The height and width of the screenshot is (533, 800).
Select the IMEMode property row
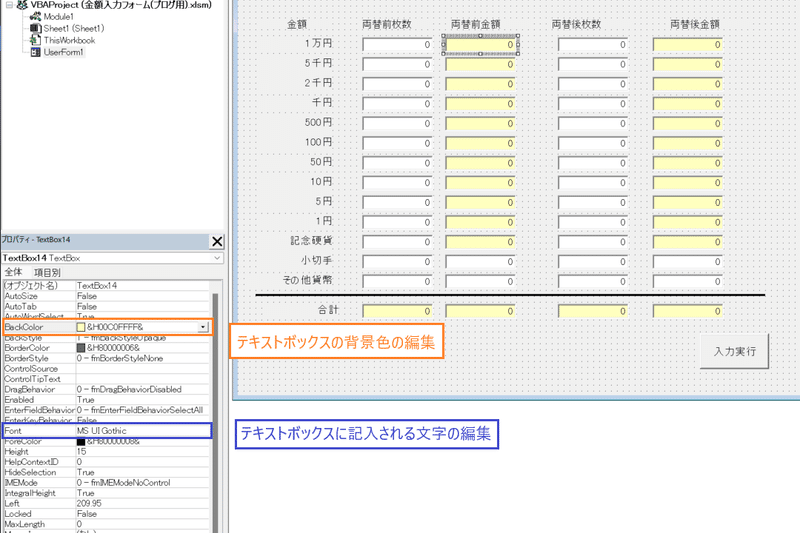pos(107,483)
